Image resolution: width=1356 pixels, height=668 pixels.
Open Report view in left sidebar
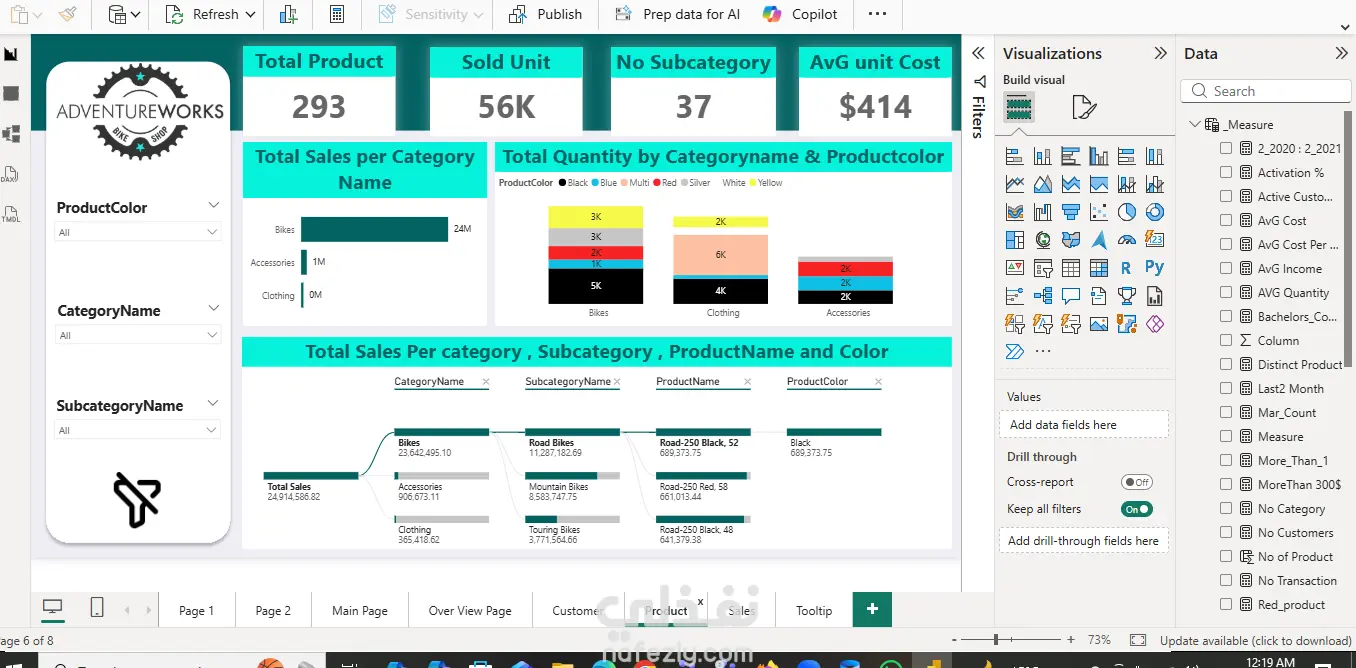(x=11, y=54)
